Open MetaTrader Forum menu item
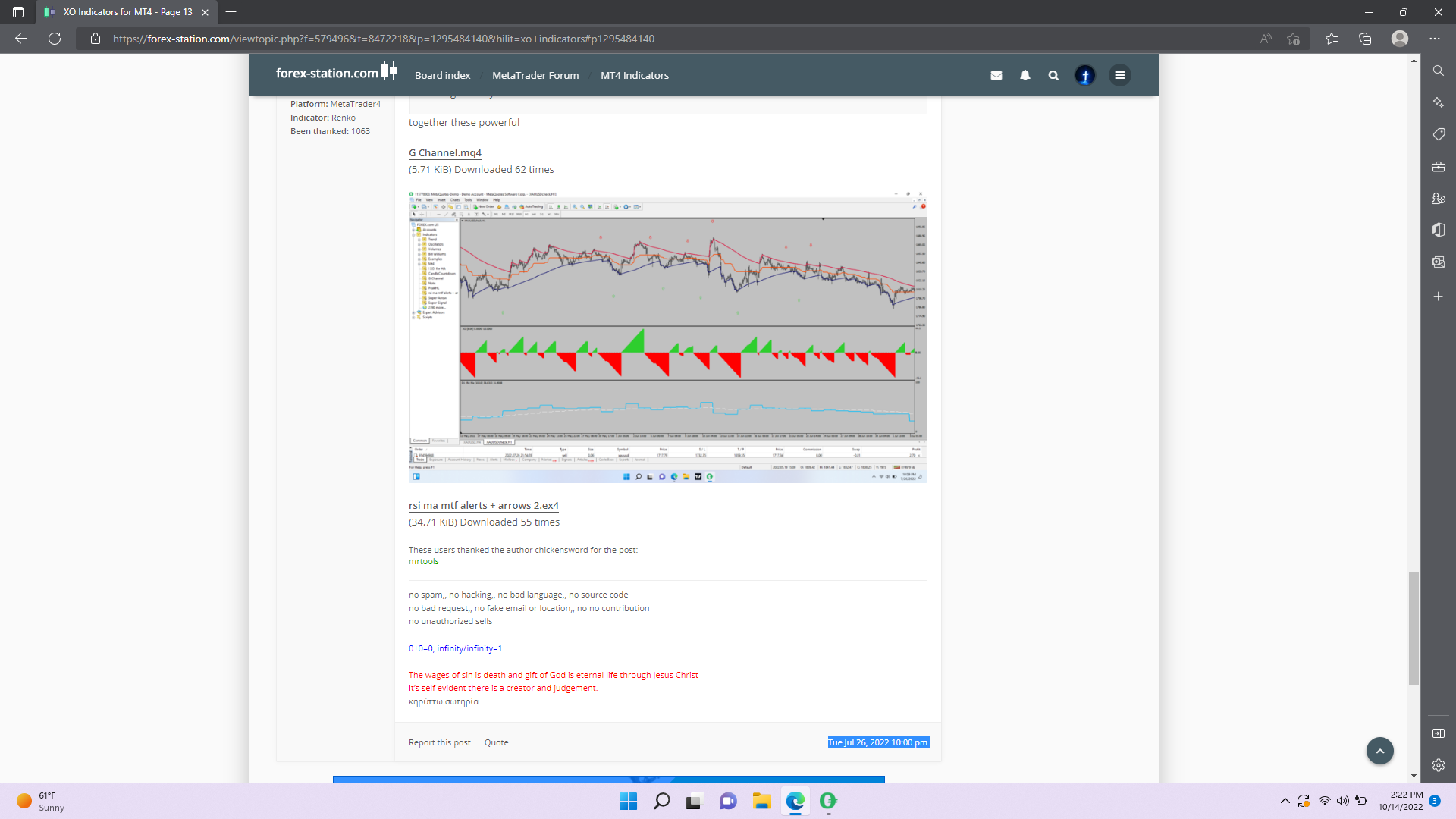 [535, 75]
